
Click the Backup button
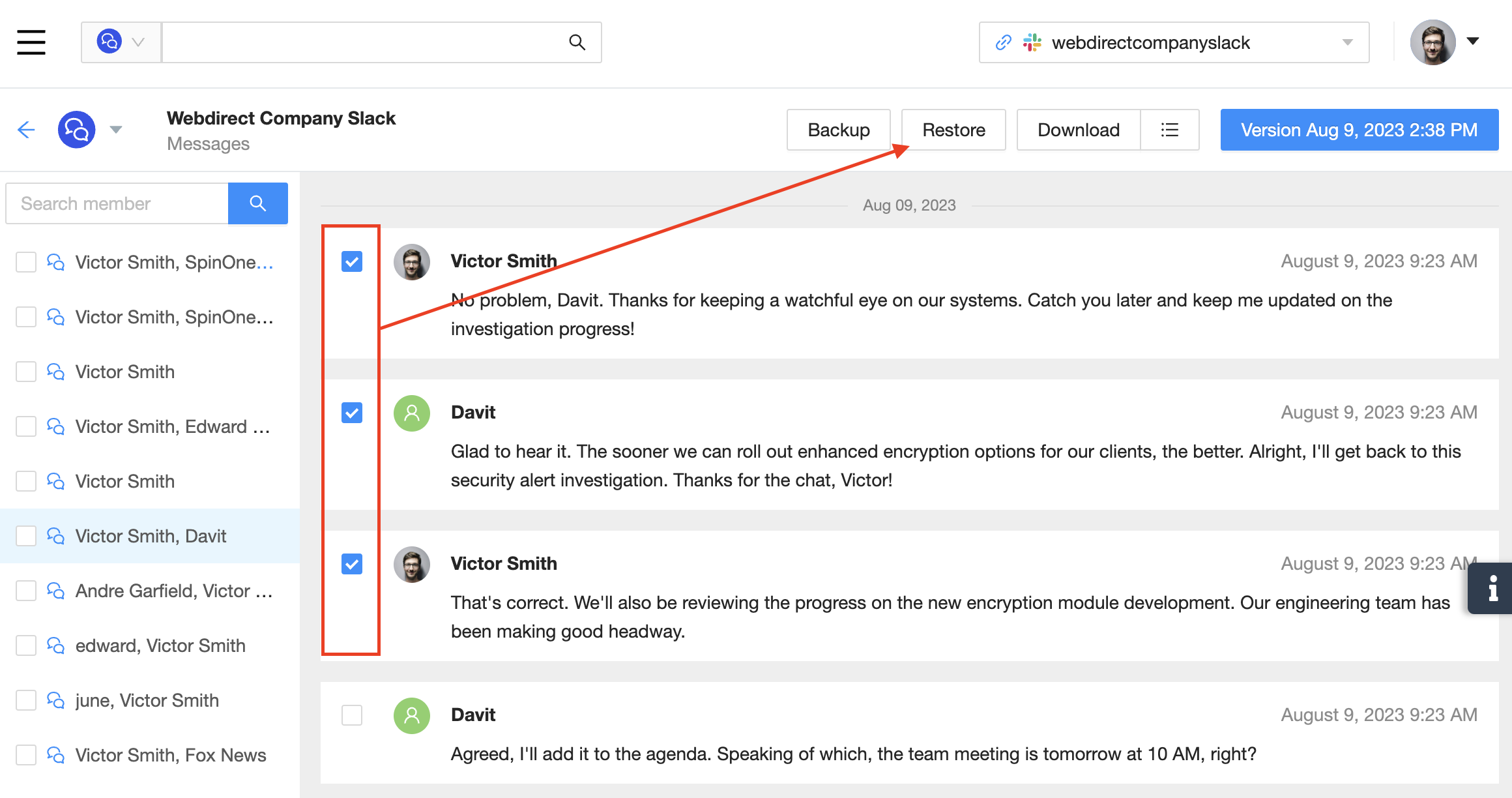(838, 130)
